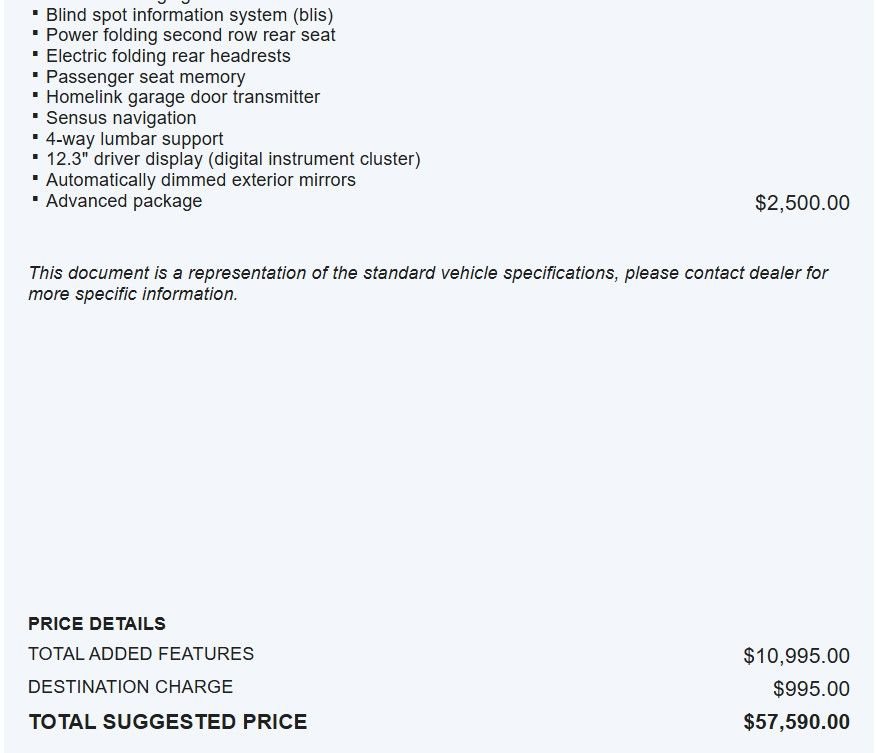Select Power folding second row rear seat
This screenshot has width=877, height=753.
click(191, 35)
